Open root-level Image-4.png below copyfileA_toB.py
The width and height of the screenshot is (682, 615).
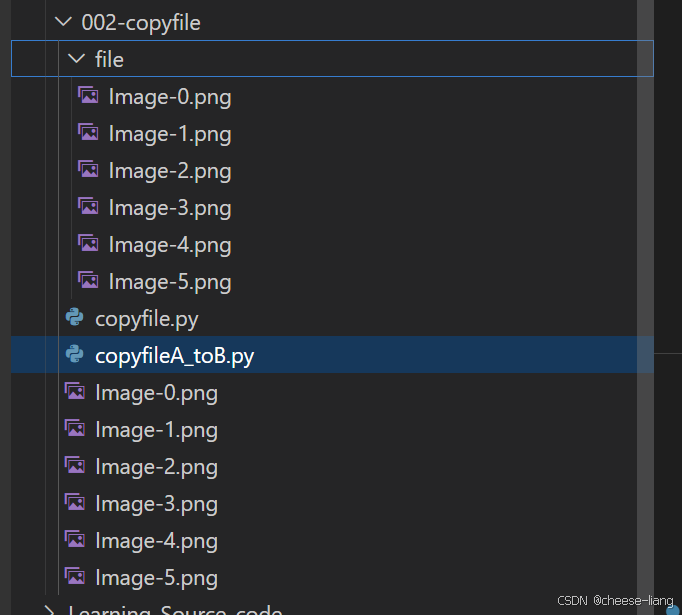click(x=156, y=541)
